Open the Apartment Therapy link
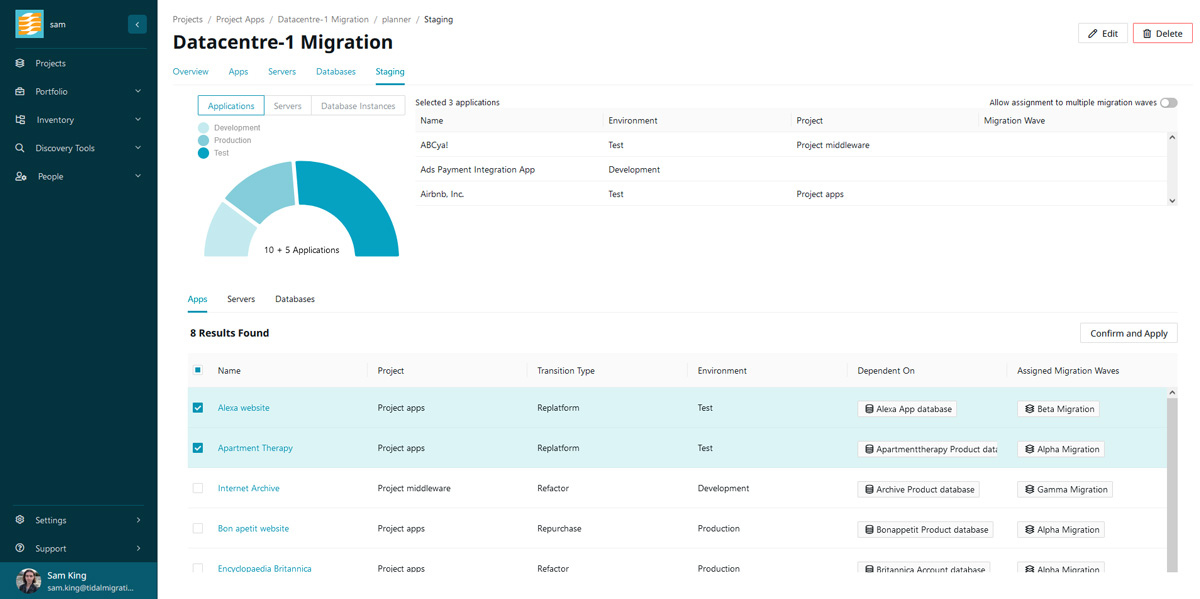This screenshot has width=1200, height=599. 255,448
